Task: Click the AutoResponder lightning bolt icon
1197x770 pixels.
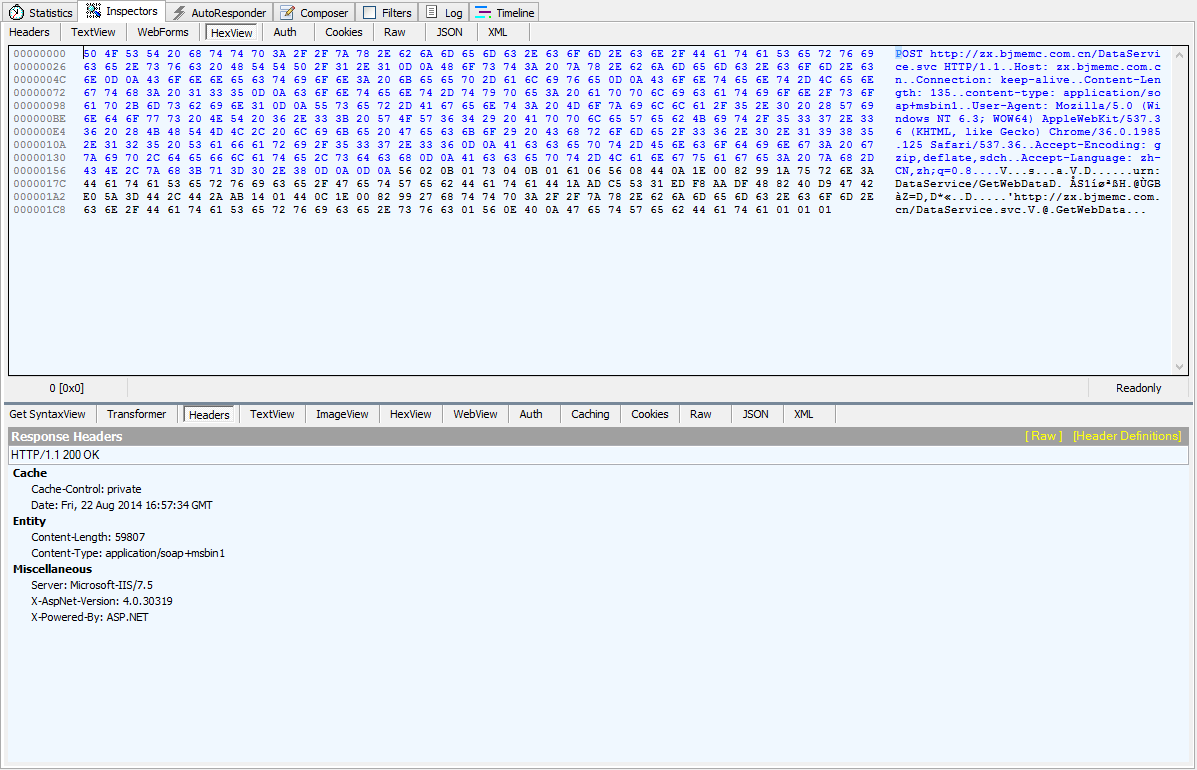Action: tap(179, 13)
